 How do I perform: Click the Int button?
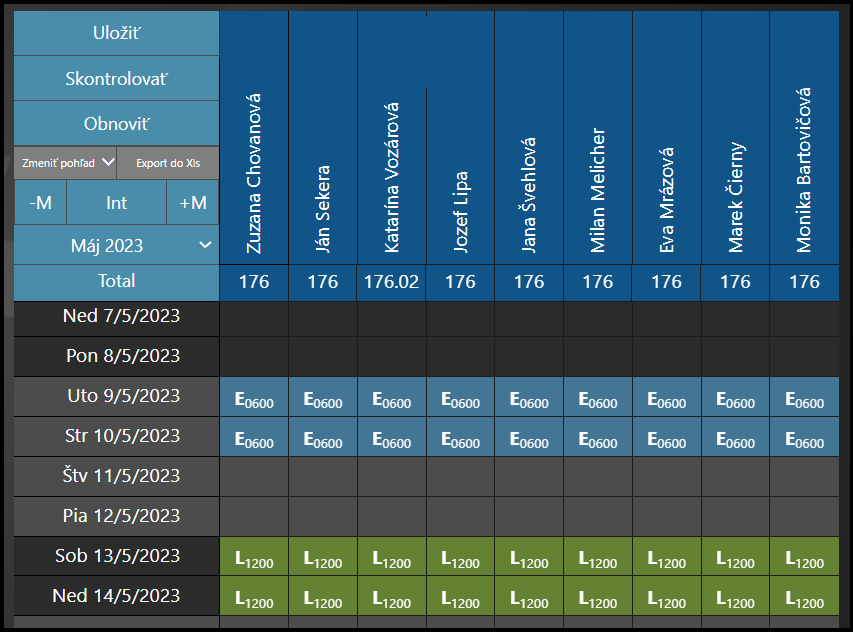[x=116, y=202]
